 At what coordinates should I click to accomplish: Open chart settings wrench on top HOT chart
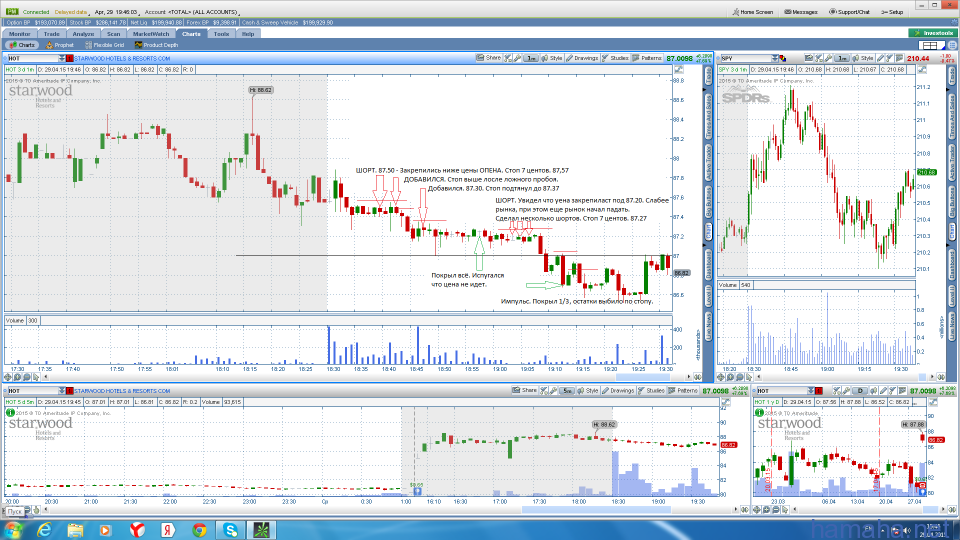click(517, 58)
